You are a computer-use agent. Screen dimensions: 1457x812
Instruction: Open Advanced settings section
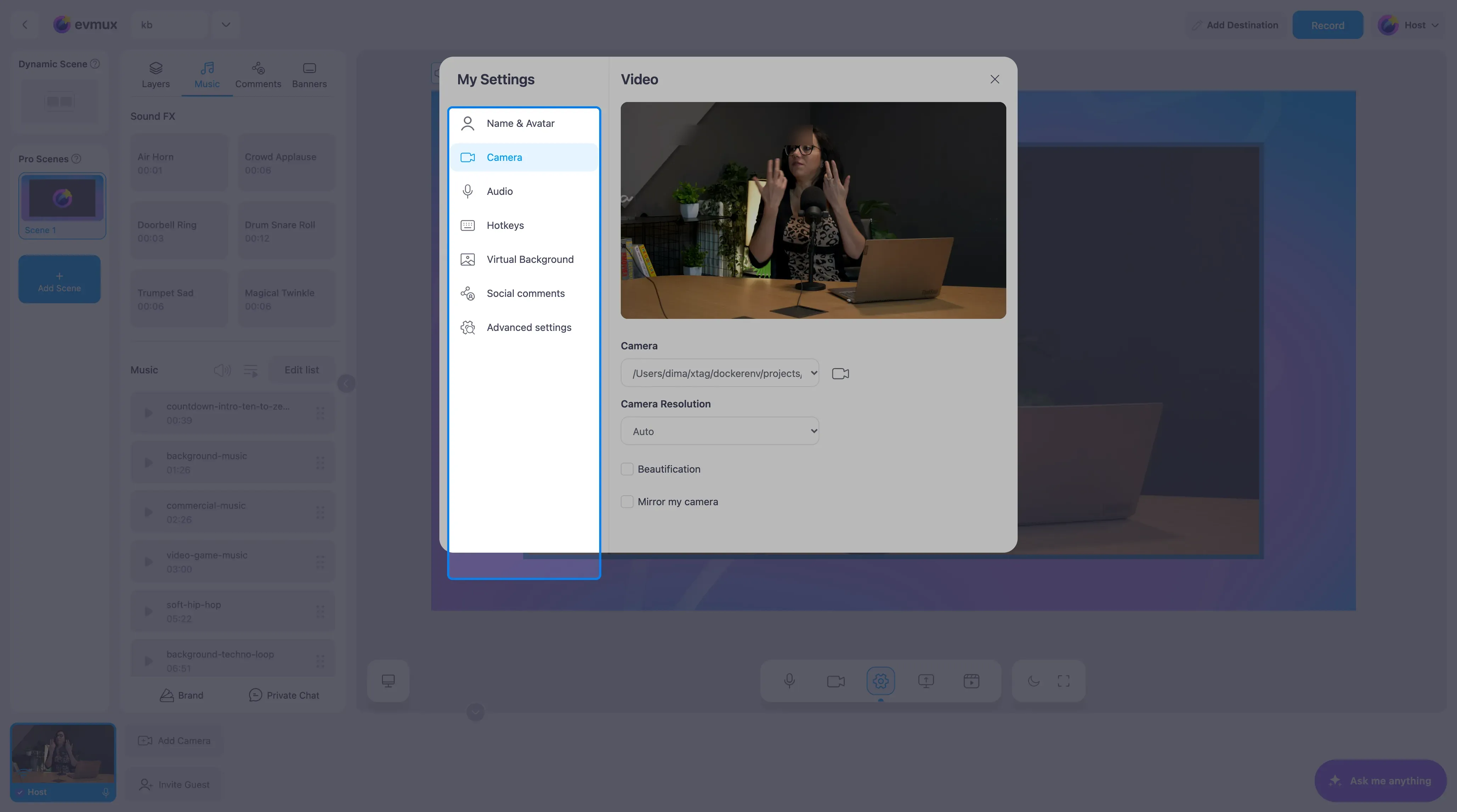click(x=524, y=327)
